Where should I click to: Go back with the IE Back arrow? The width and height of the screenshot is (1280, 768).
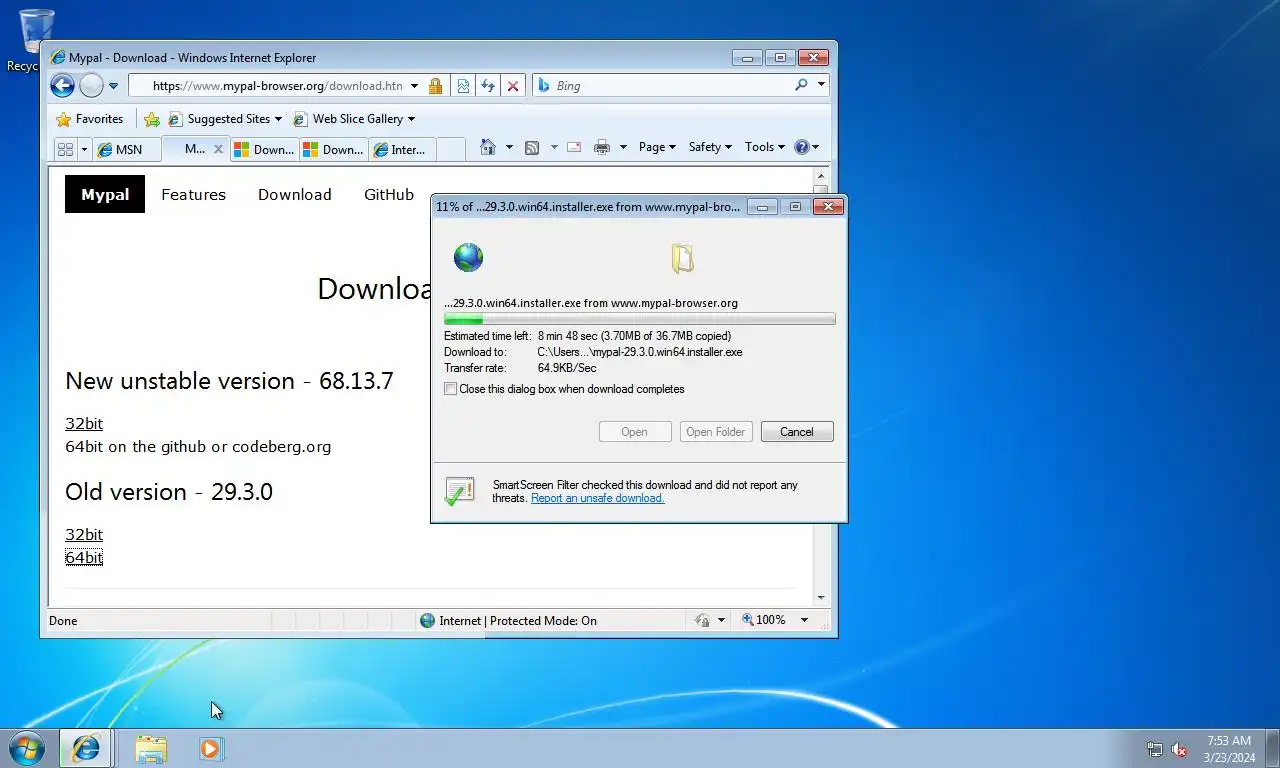click(x=62, y=86)
